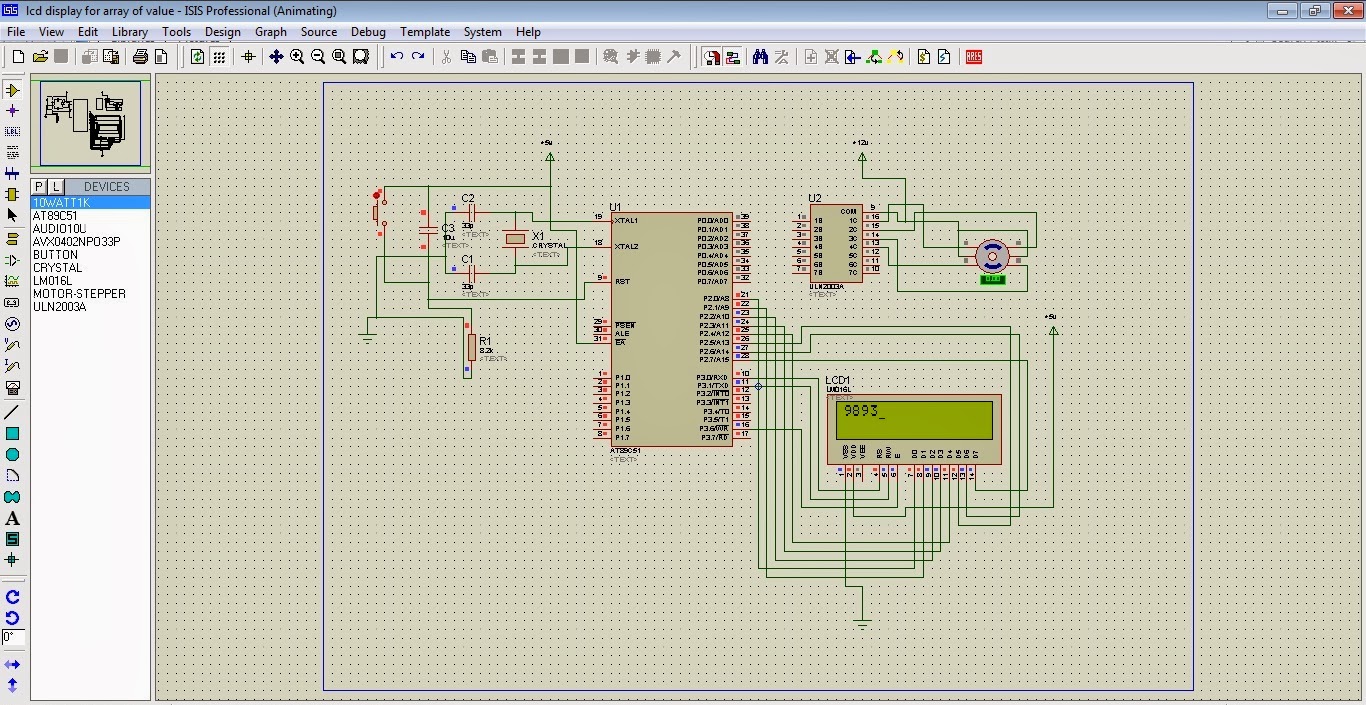Open the Template menu

(x=425, y=32)
